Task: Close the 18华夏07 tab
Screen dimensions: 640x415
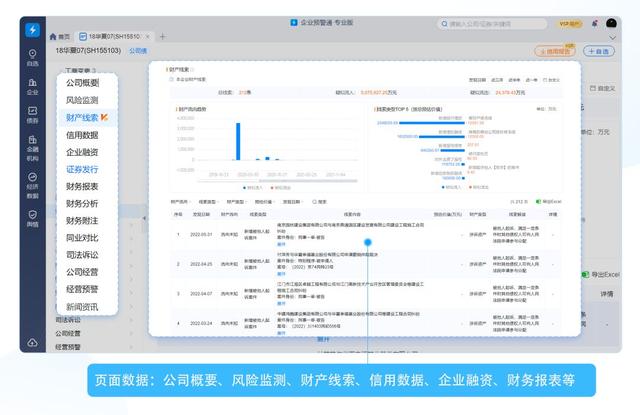Action: click(148, 37)
